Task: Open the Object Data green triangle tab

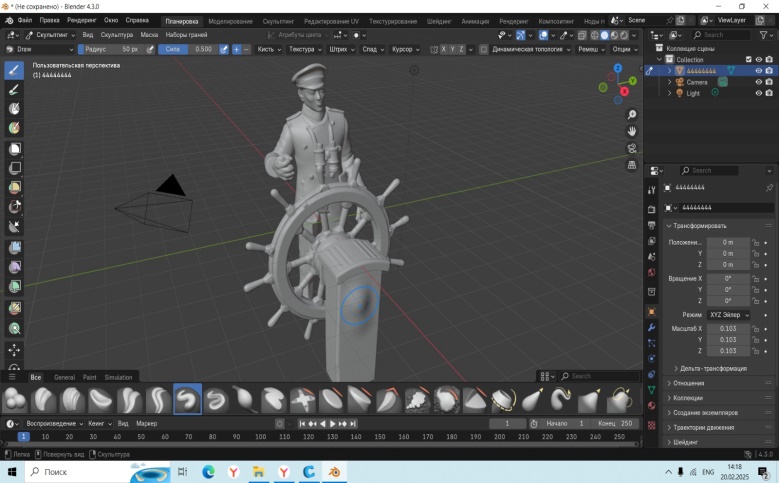Action: [x=651, y=390]
